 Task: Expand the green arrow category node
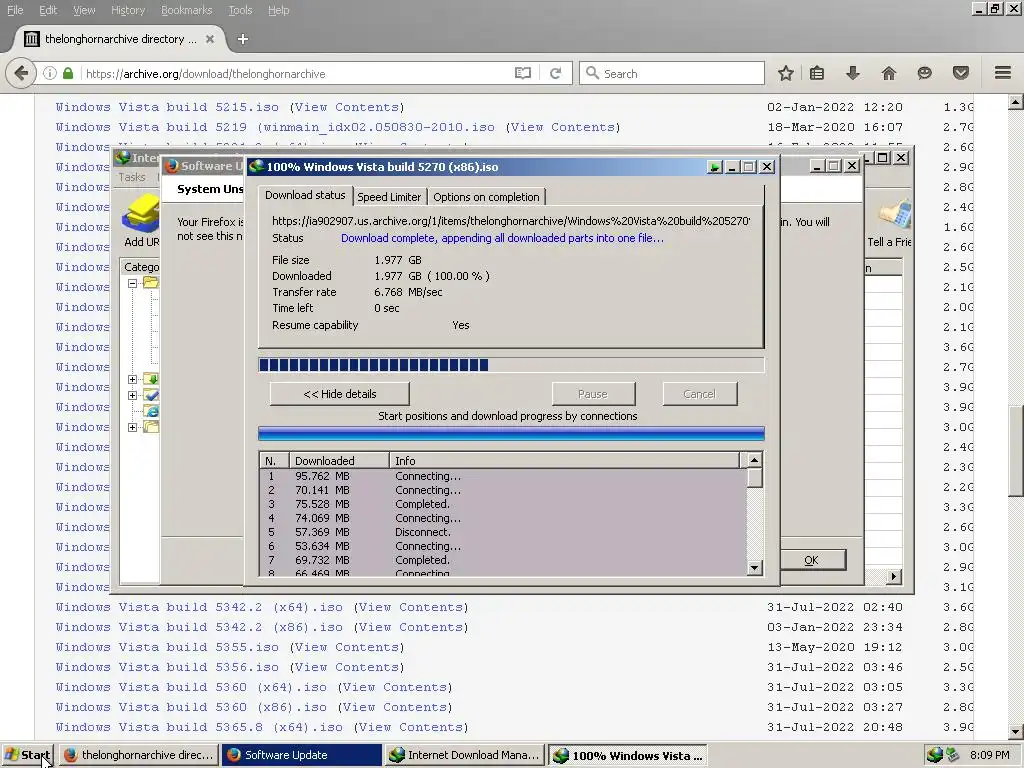[132, 379]
